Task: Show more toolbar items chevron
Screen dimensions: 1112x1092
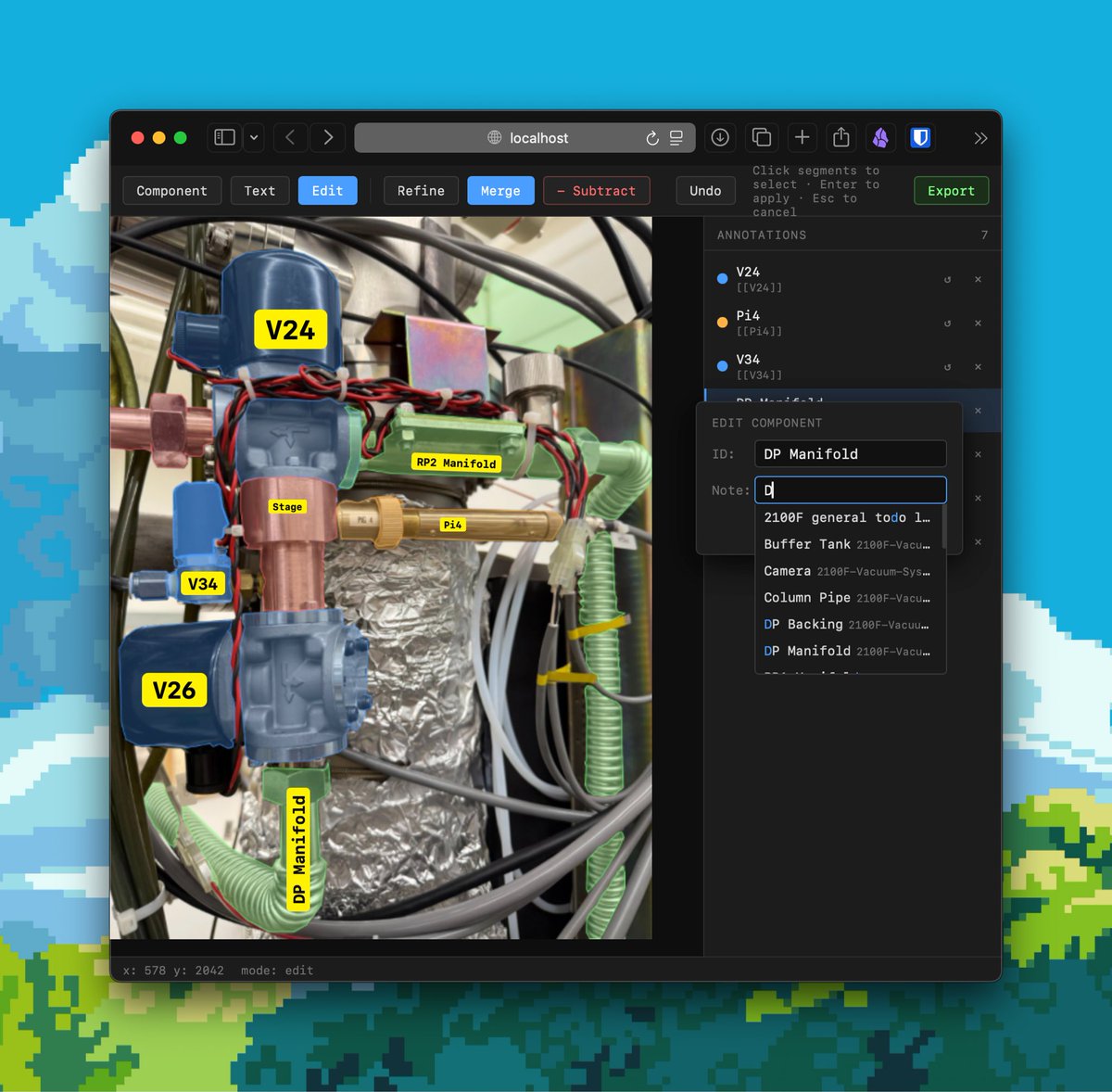Action: pos(980,138)
